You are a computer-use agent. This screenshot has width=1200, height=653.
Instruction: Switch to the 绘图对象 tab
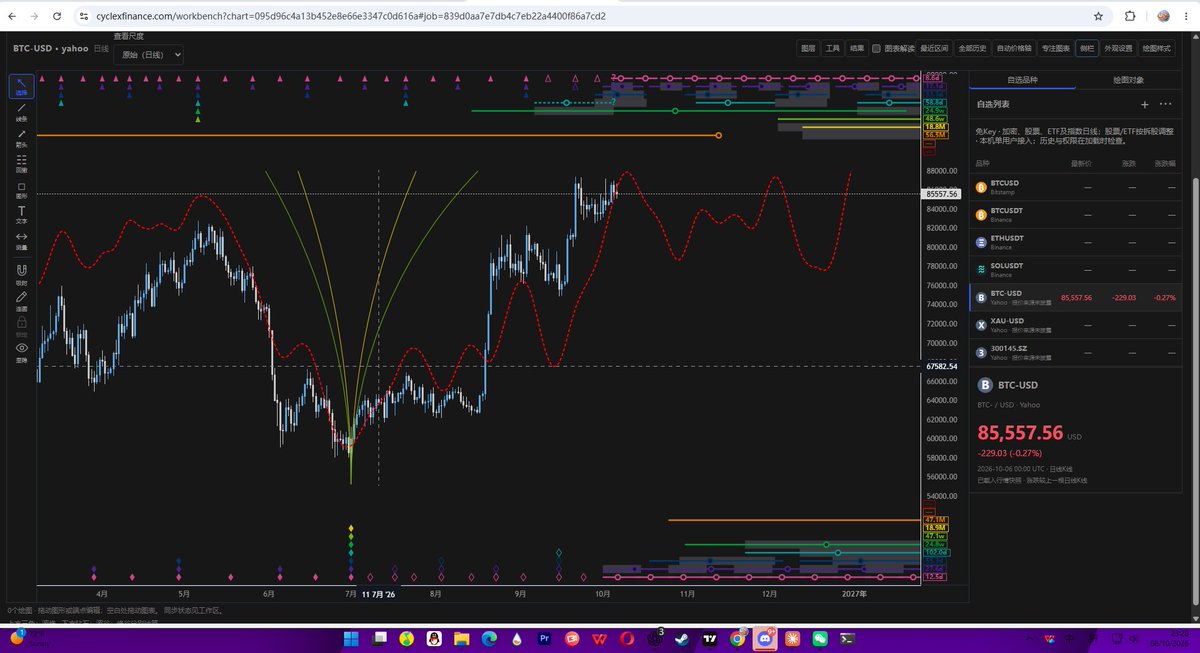point(1128,79)
